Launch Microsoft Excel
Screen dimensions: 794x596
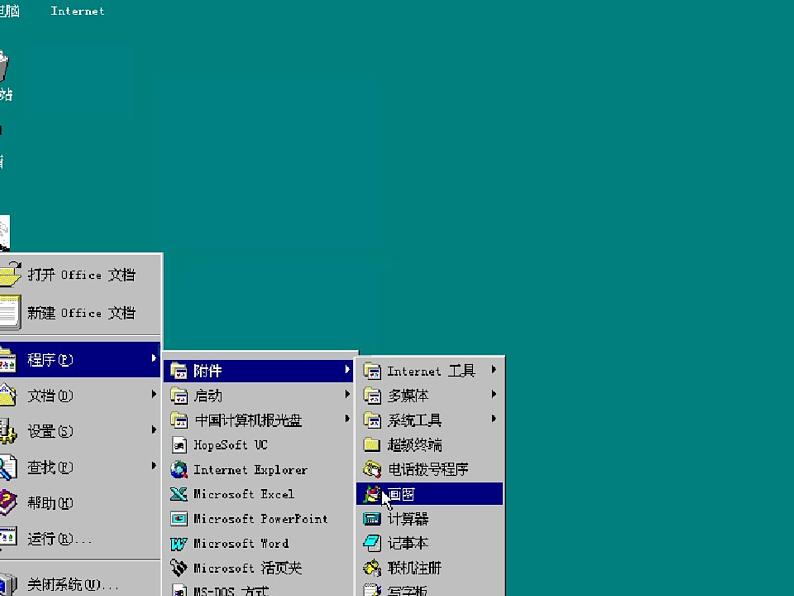click(259, 494)
